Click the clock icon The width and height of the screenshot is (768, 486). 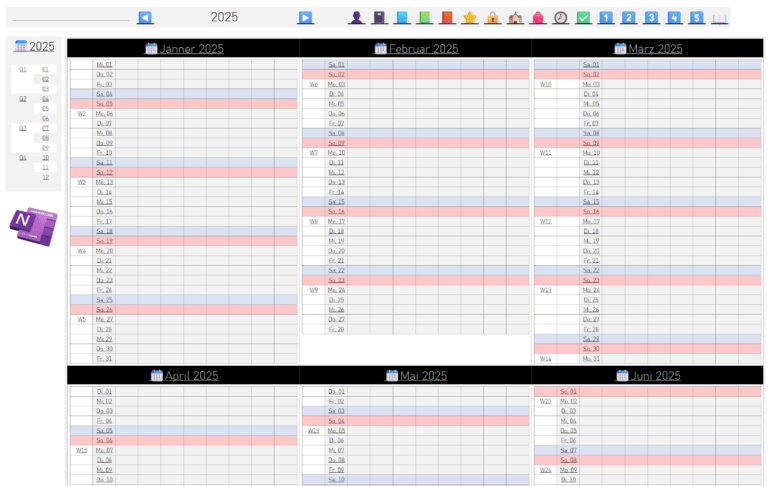pyautogui.click(x=561, y=18)
